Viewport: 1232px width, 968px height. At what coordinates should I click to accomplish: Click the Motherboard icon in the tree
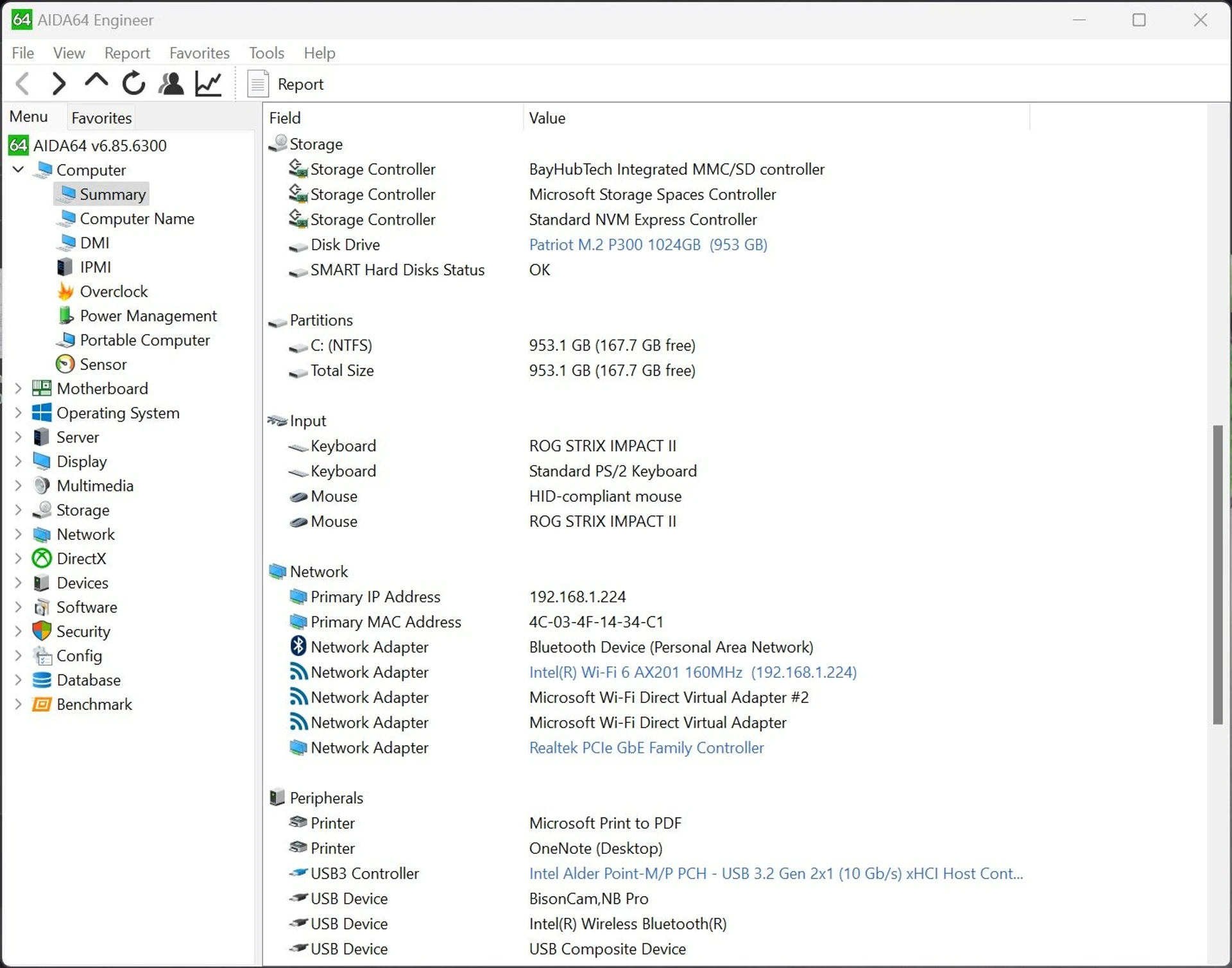(42, 388)
